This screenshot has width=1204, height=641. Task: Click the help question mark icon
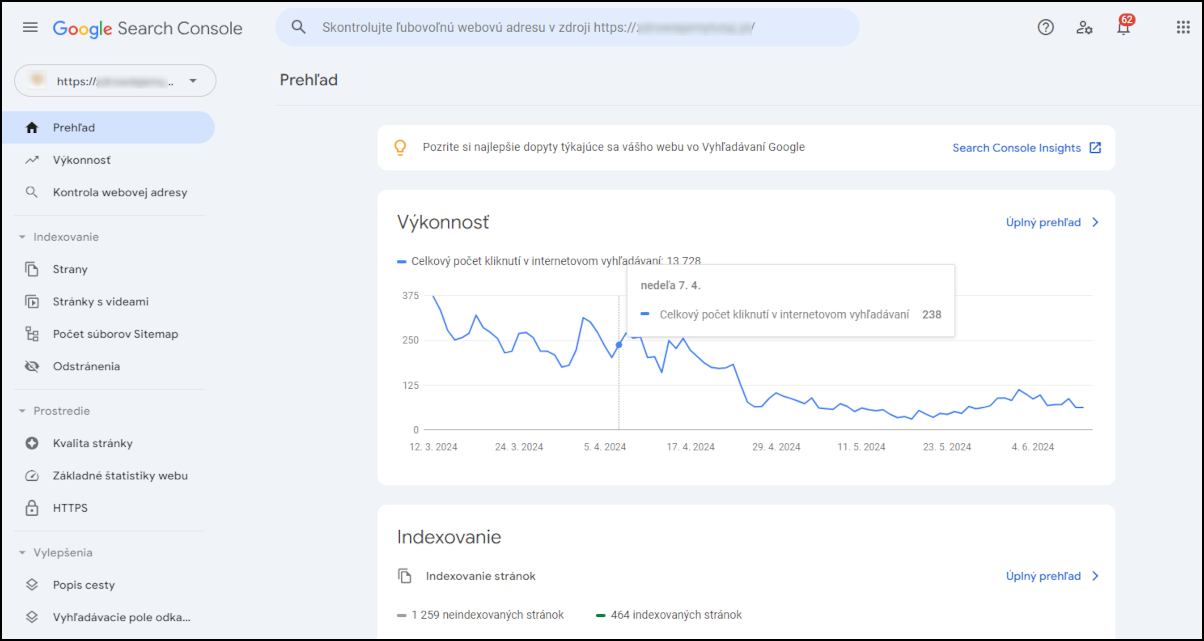click(x=1046, y=28)
